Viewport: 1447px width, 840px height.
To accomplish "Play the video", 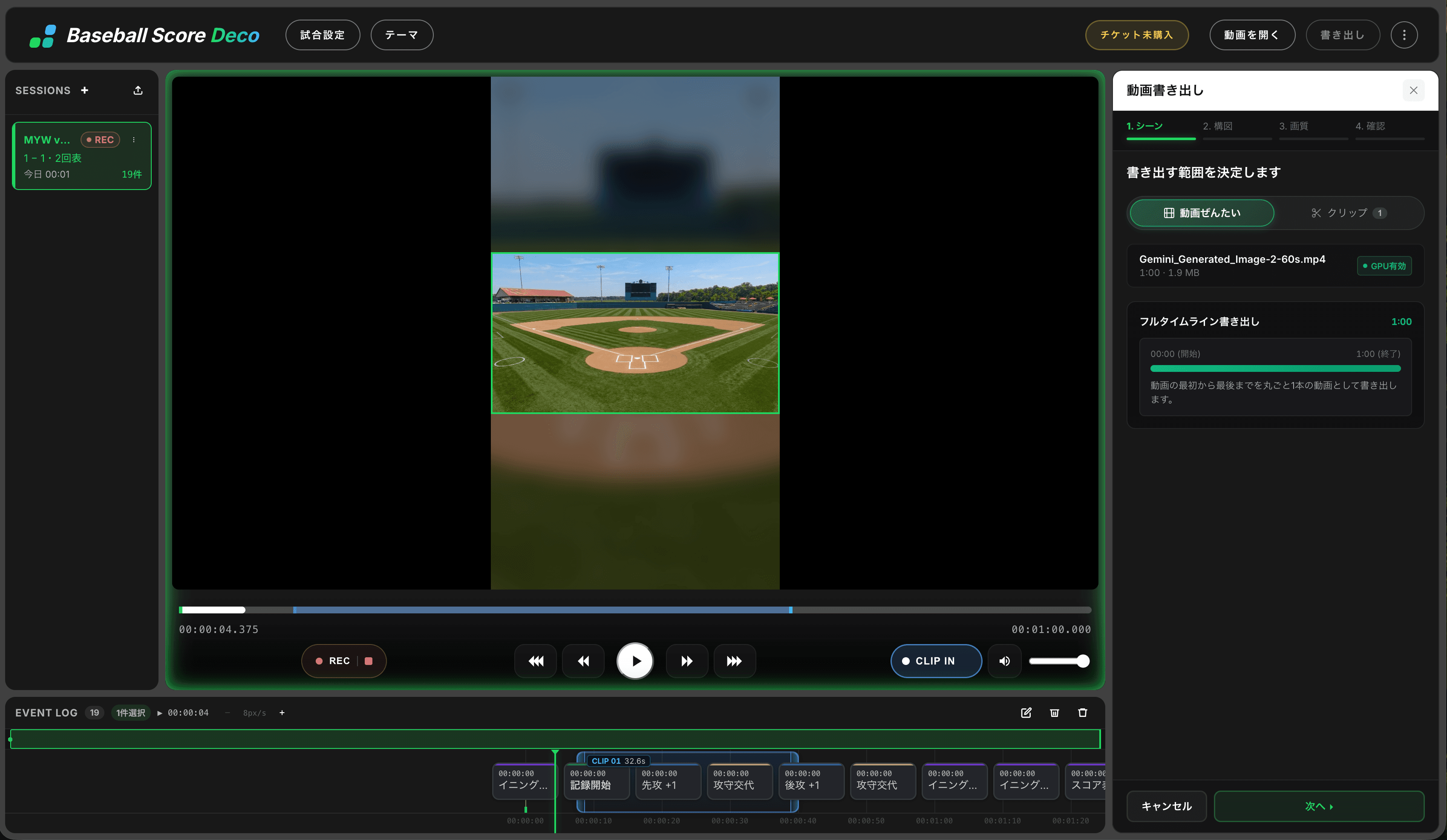I will pyautogui.click(x=634, y=661).
